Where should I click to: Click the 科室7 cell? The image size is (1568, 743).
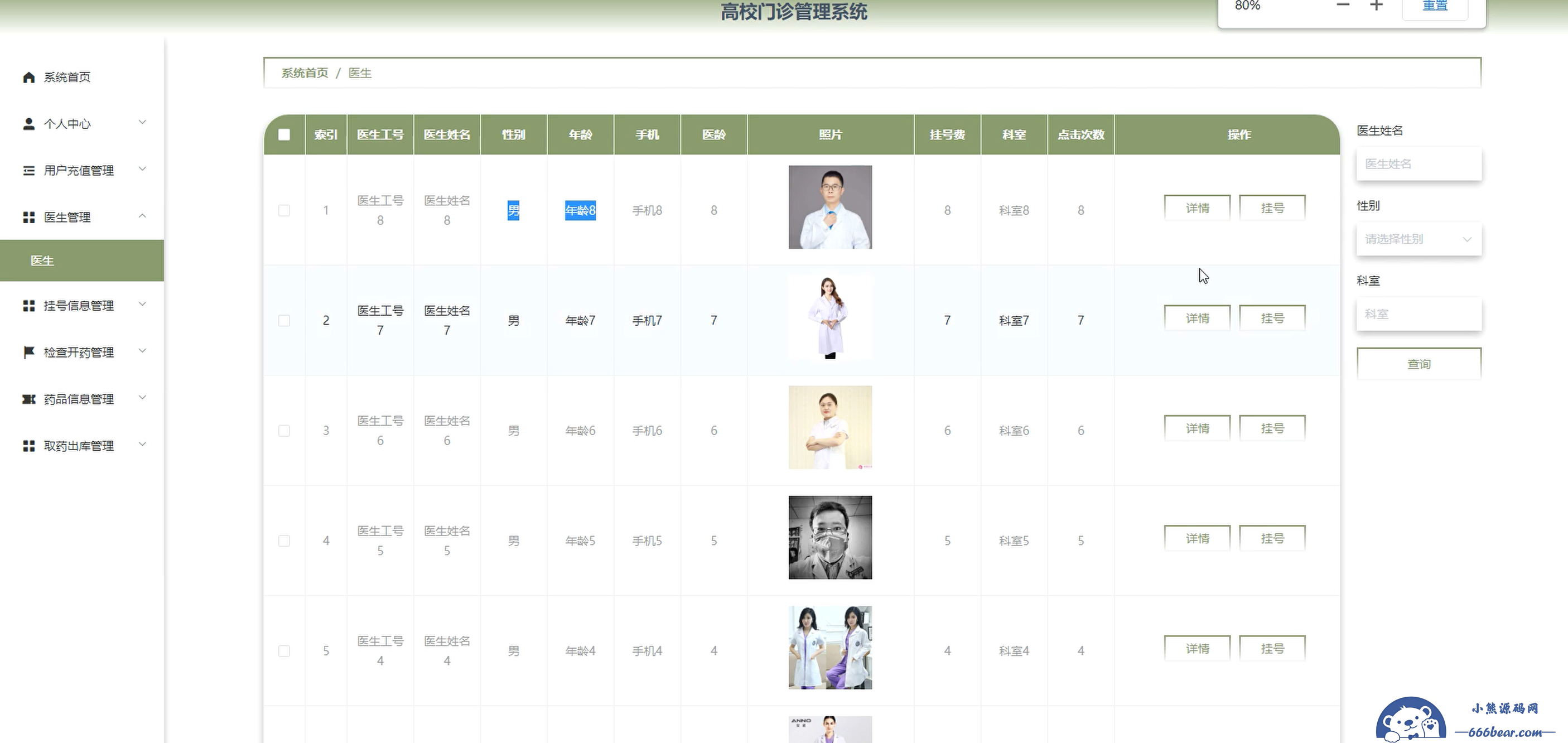tap(1014, 321)
